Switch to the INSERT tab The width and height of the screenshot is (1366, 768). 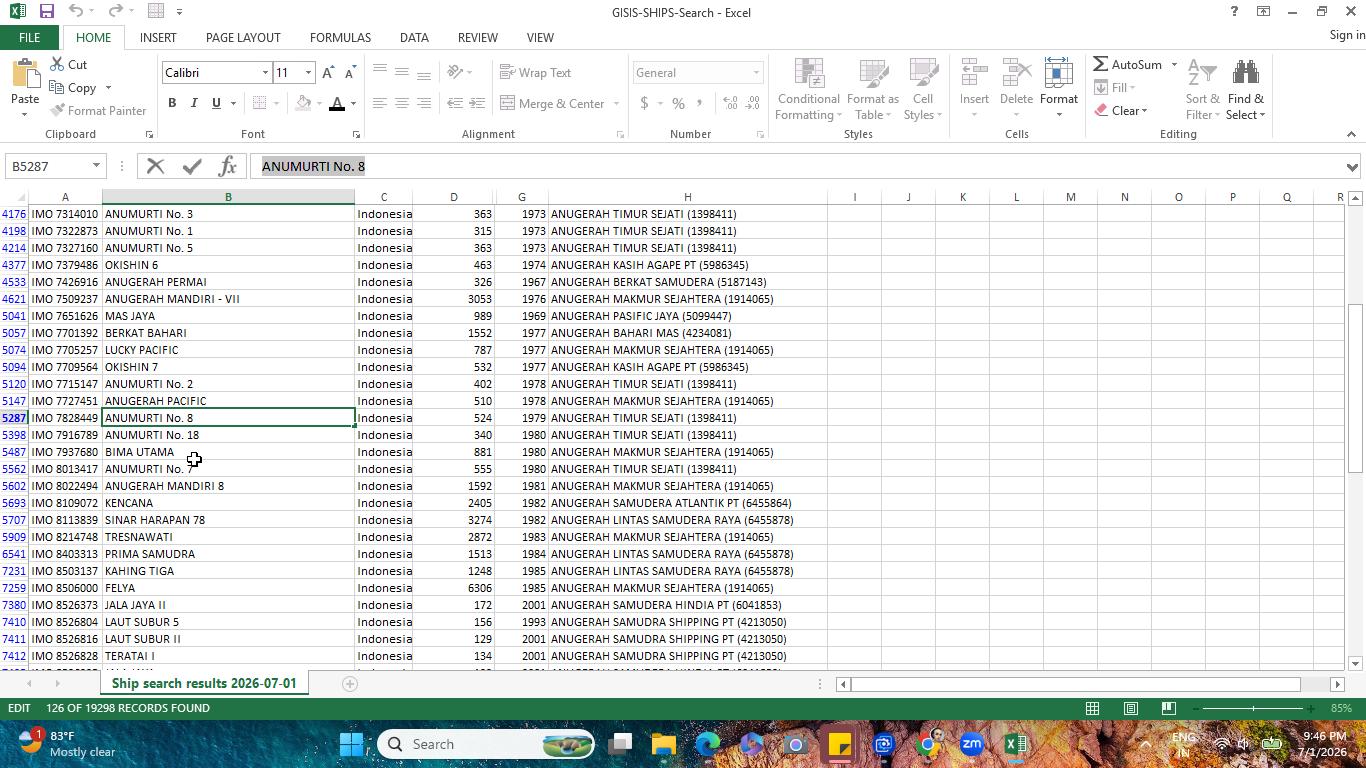pos(158,37)
